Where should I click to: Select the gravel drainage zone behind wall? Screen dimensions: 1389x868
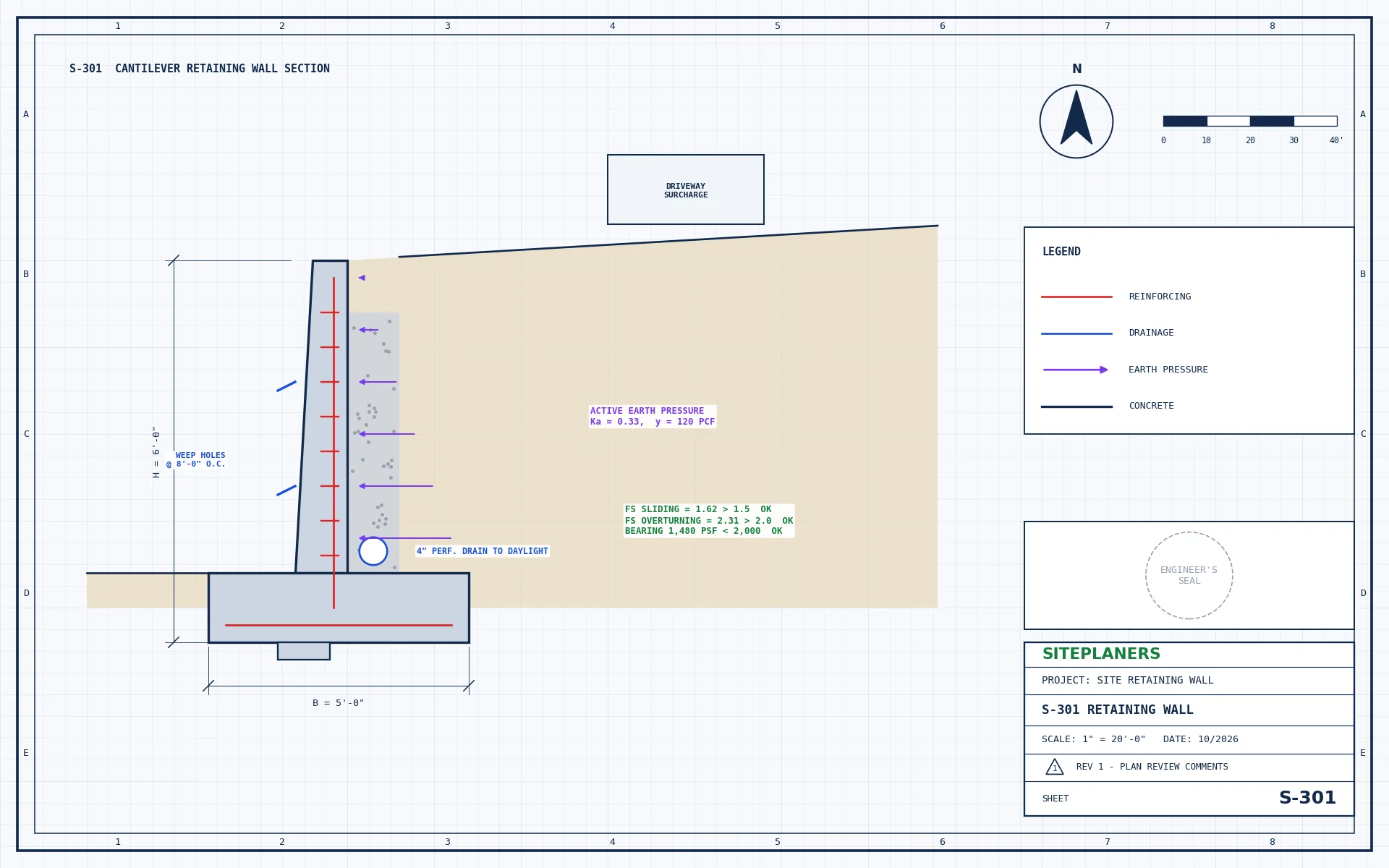(373, 443)
